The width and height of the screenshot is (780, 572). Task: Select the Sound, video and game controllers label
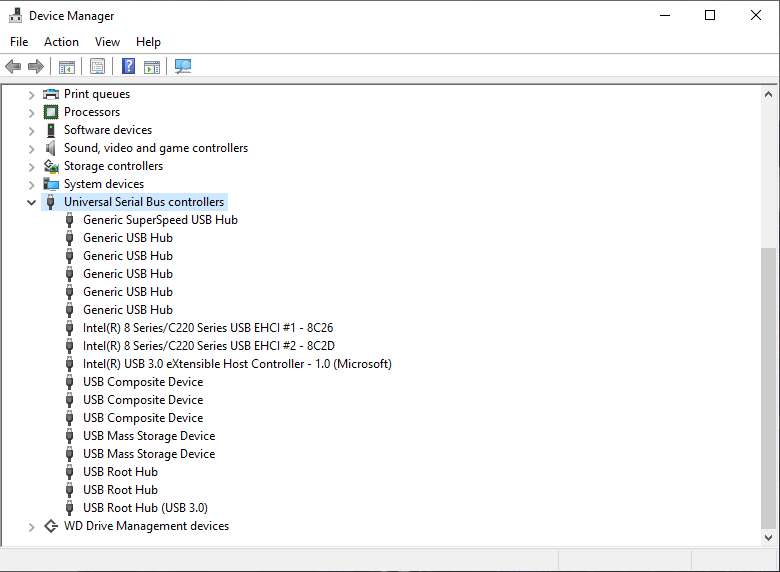click(156, 148)
